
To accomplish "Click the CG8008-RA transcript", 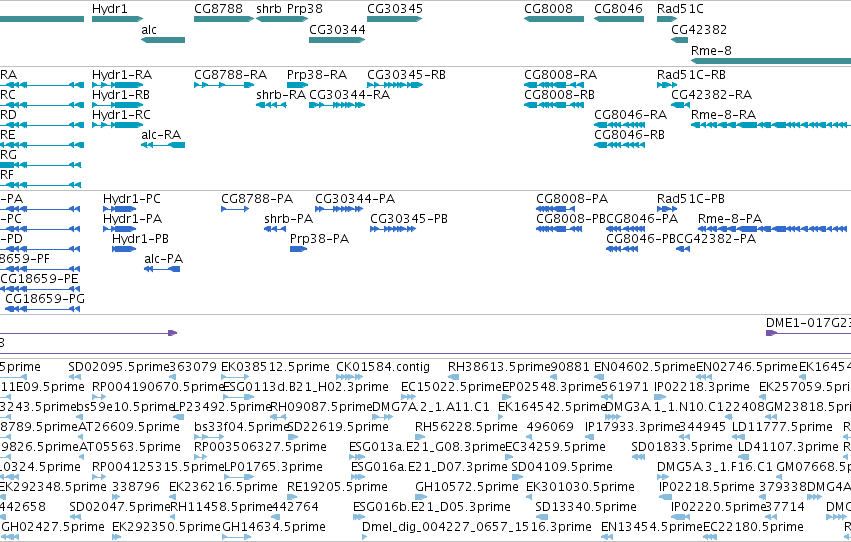I will point(554,85).
